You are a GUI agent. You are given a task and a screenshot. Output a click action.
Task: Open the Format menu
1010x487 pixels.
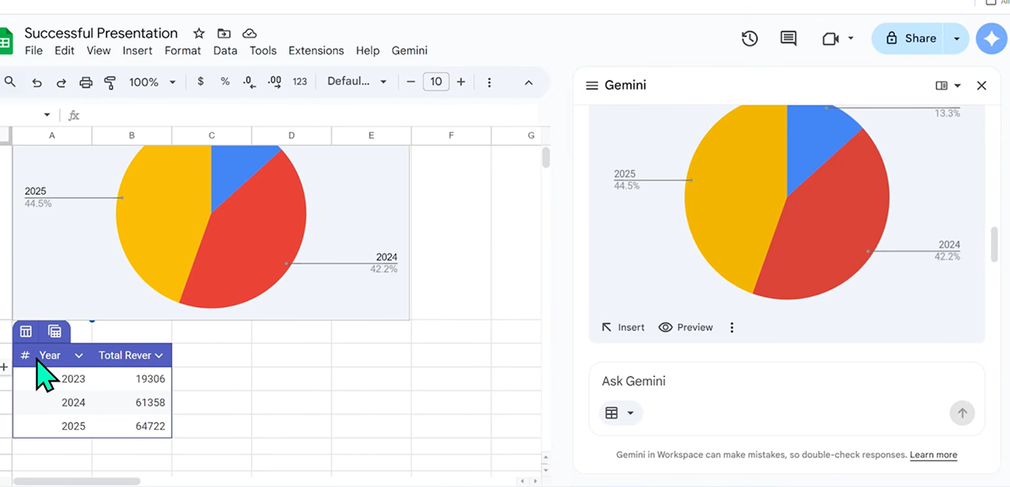point(183,50)
